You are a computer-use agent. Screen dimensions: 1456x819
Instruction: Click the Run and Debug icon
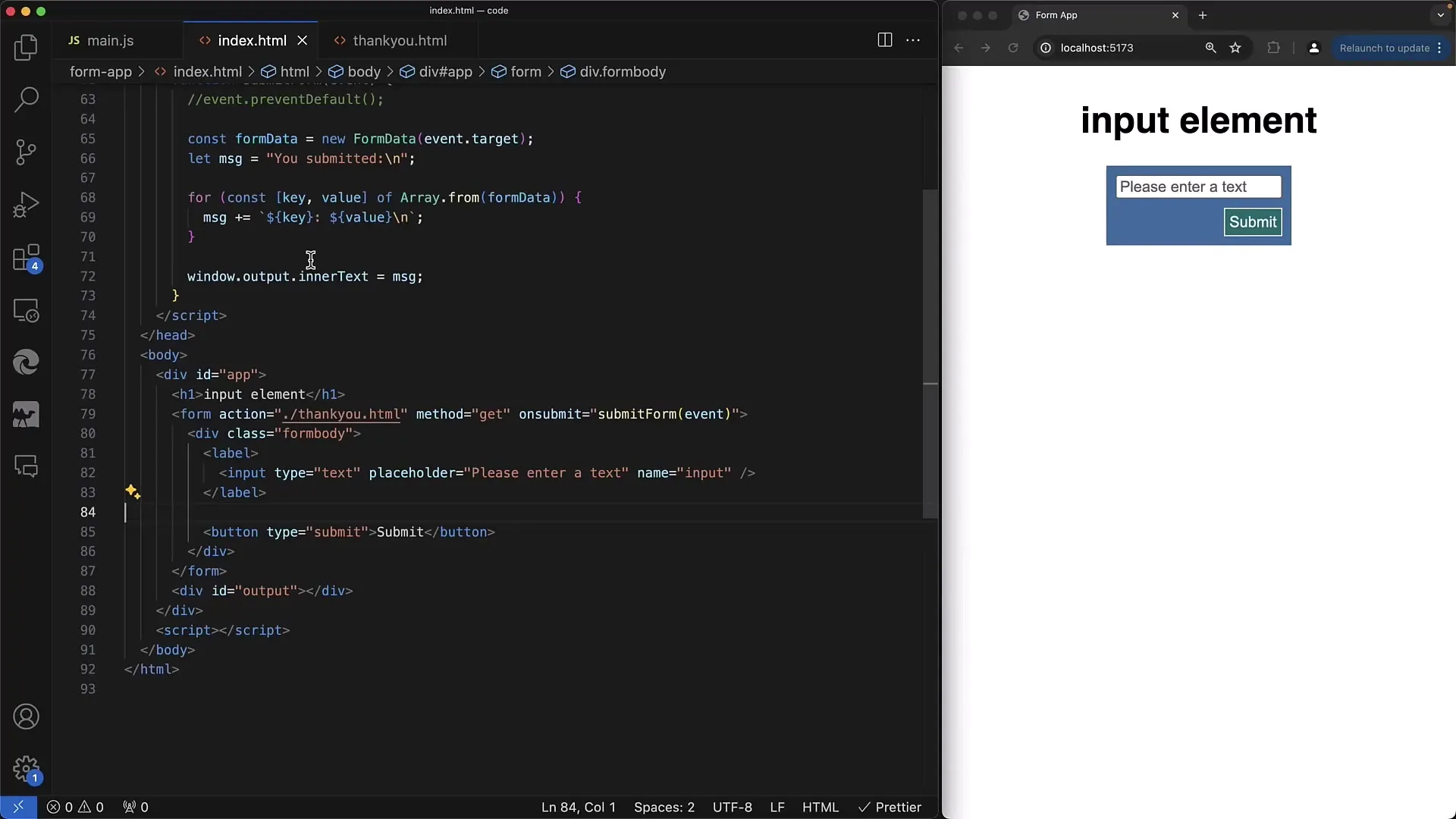tap(26, 204)
